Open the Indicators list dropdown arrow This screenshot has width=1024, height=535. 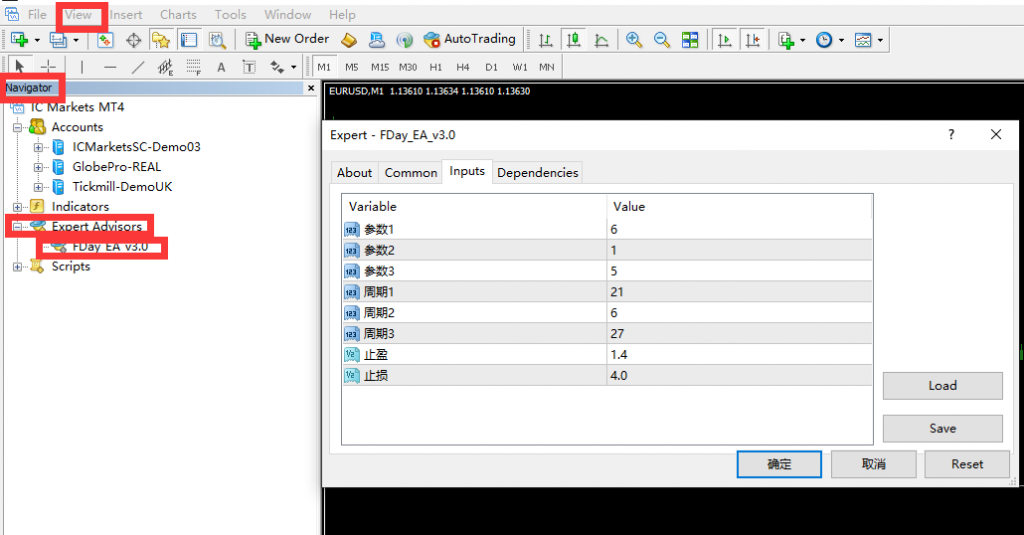click(803, 41)
